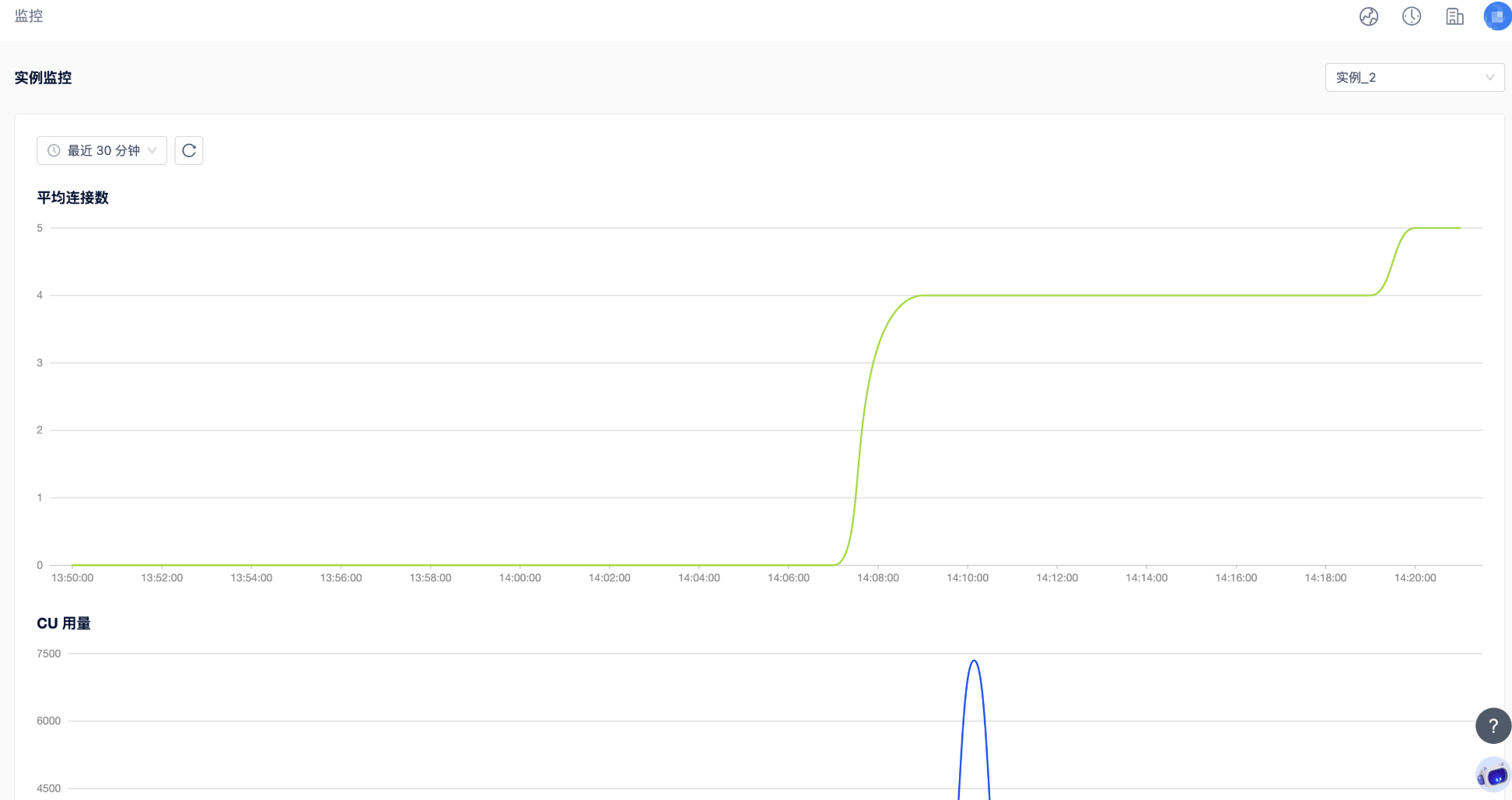Click the blue CU usage peak
Screen dimensions: 1512x800
974,661
